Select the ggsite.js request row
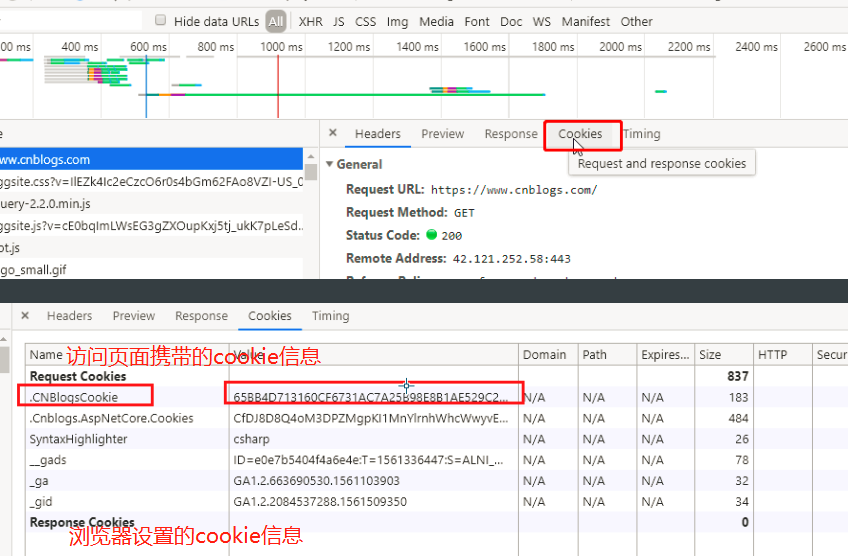Screen dimensions: 848x556 click(151, 226)
